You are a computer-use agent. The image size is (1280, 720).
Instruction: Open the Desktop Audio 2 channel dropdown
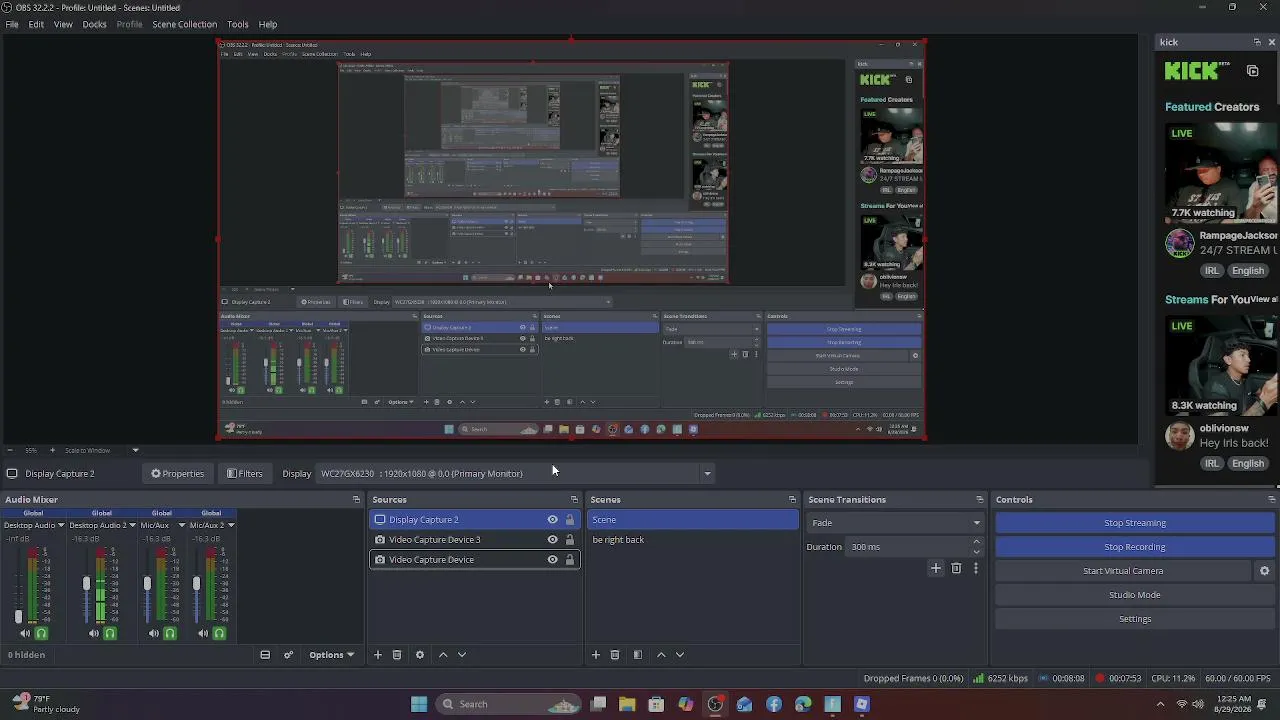(132, 525)
